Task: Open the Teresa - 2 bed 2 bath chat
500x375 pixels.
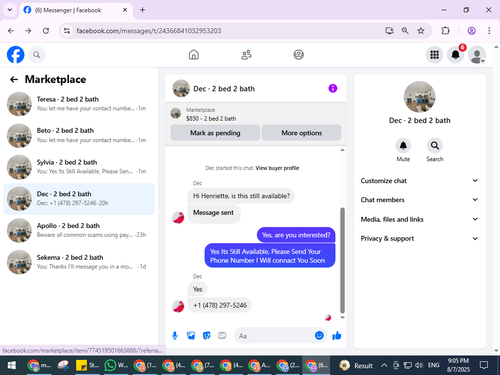Action: 79,104
